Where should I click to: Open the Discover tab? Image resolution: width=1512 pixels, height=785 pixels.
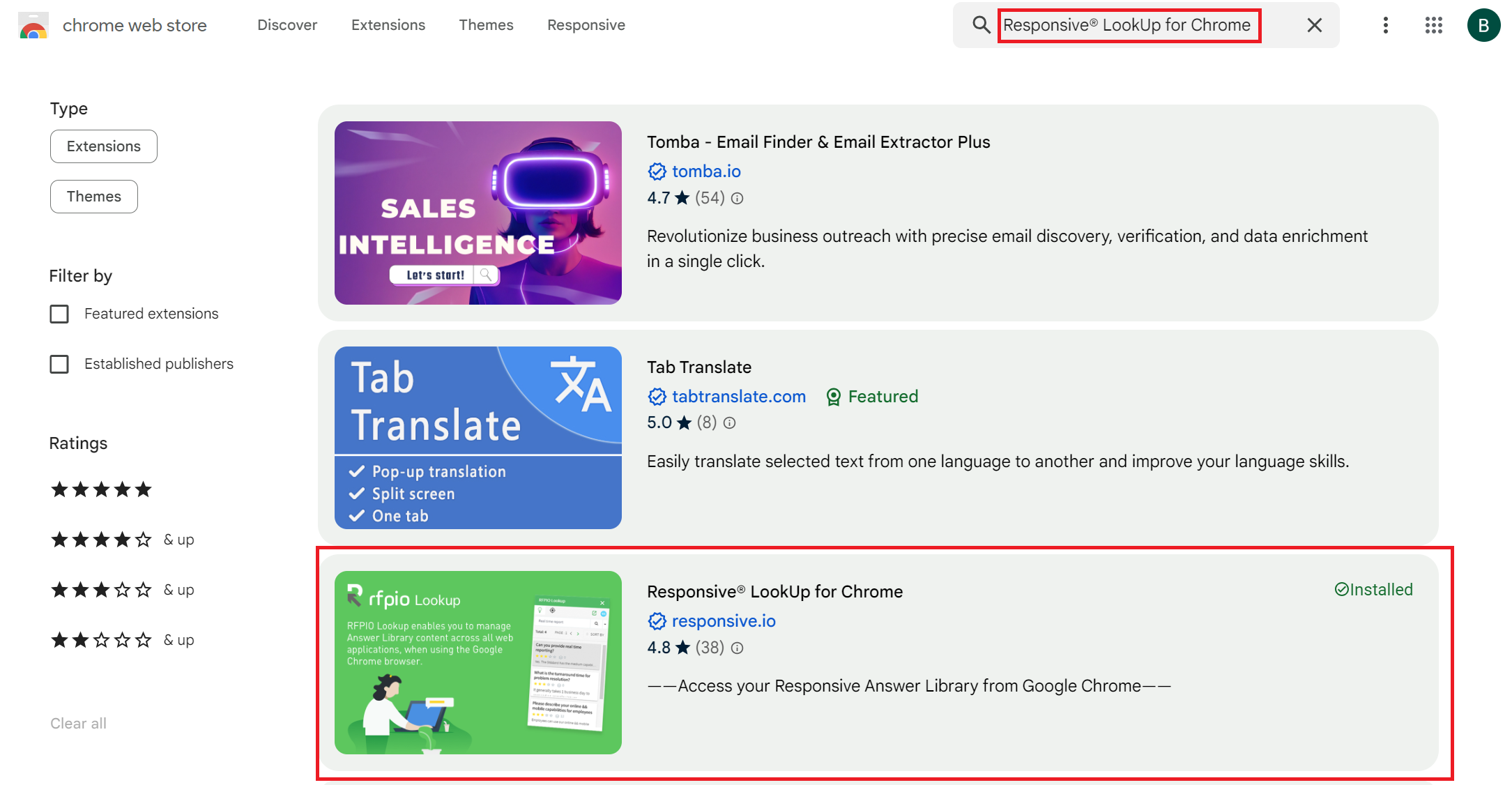287,25
